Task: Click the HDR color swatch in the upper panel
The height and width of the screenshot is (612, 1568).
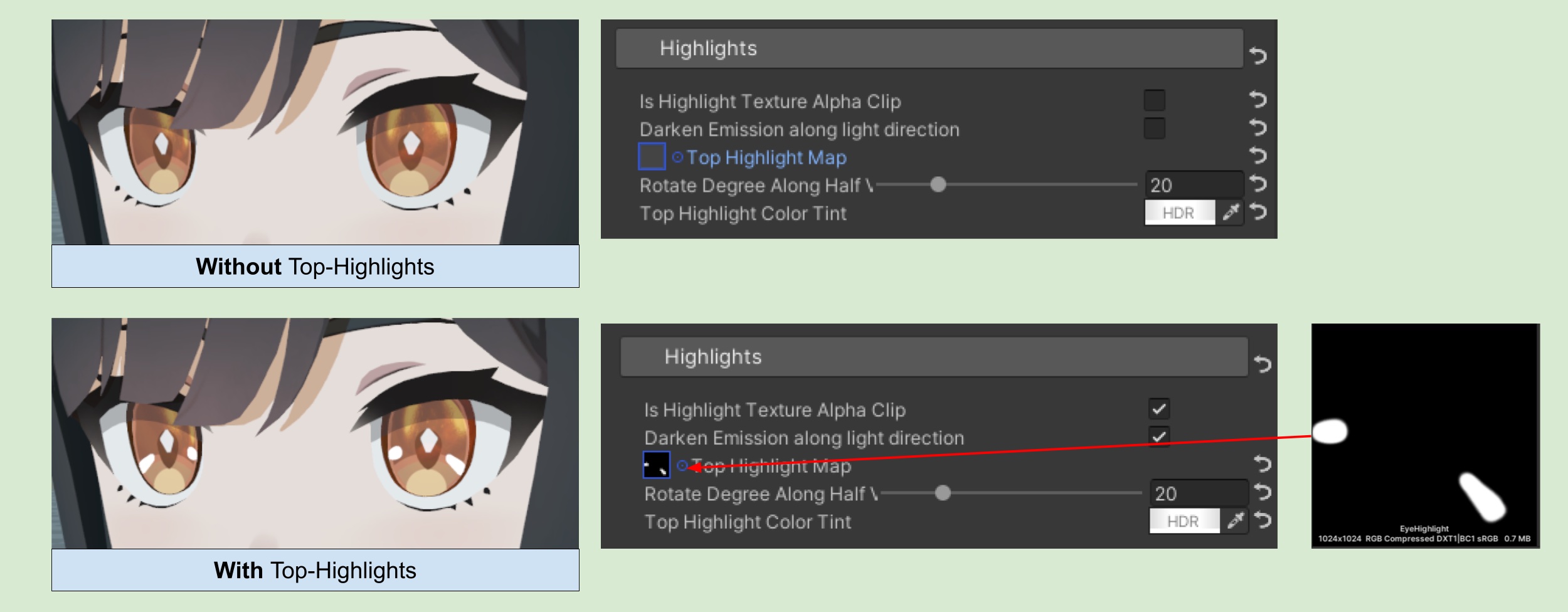Action: (x=1179, y=213)
